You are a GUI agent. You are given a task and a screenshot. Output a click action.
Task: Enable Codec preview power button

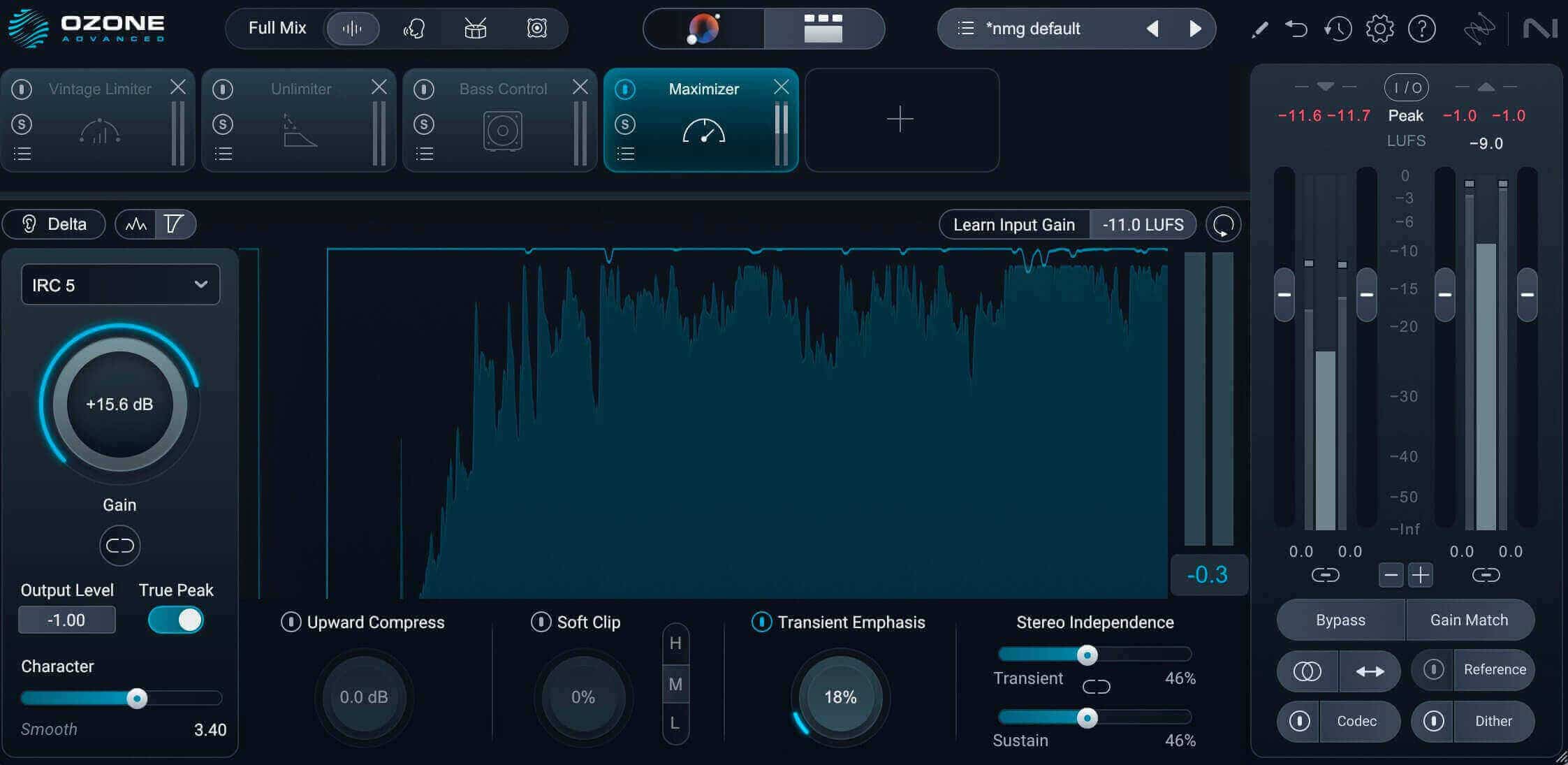point(1299,721)
